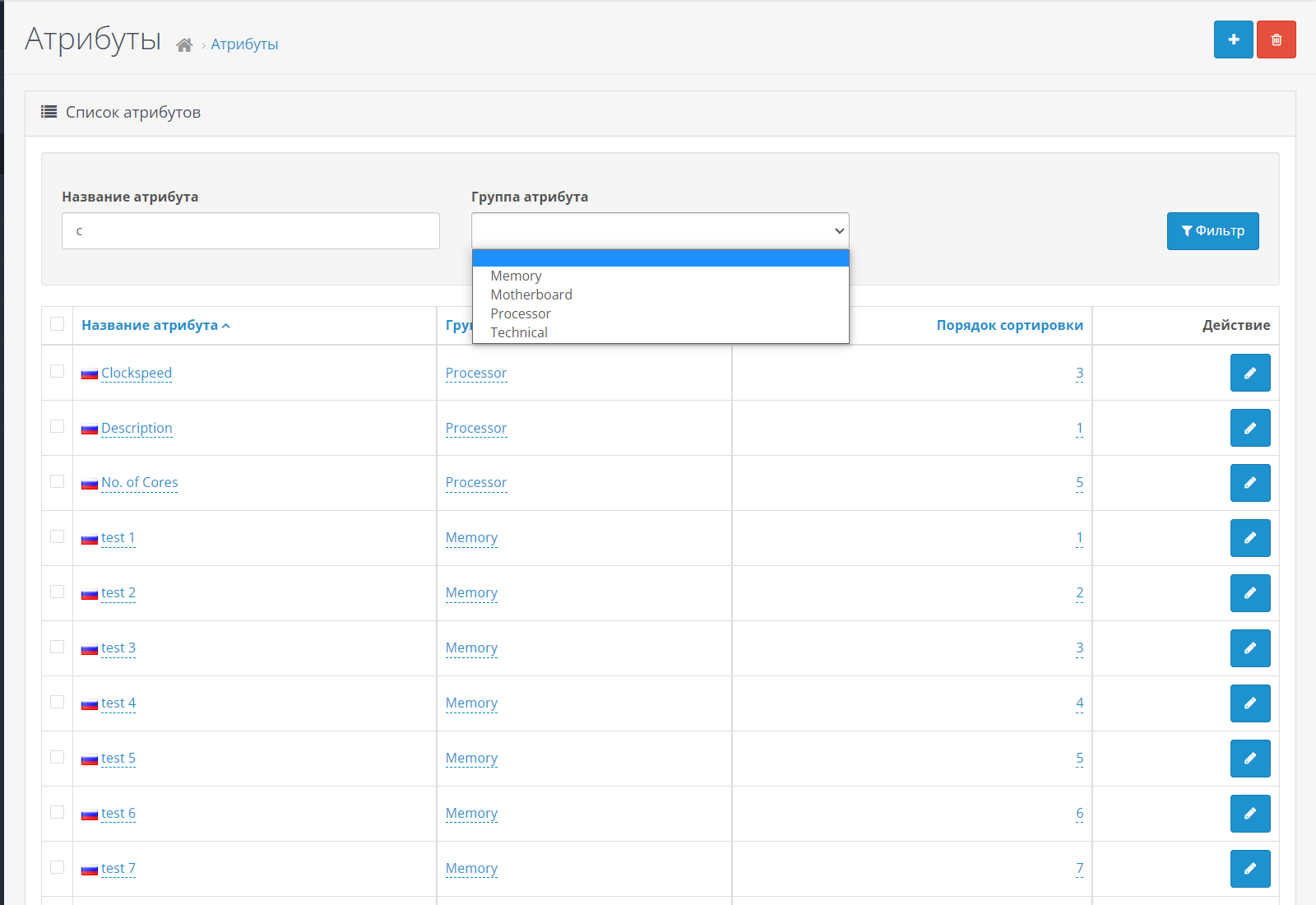Check the test 1 row checkbox
1316x905 pixels.
click(57, 536)
